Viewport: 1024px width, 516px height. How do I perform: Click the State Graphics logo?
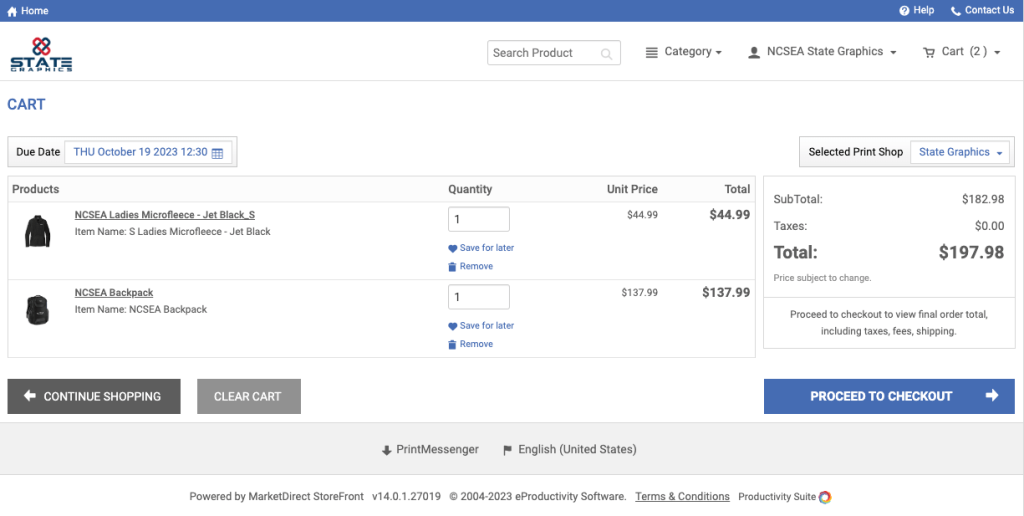click(x=41, y=54)
